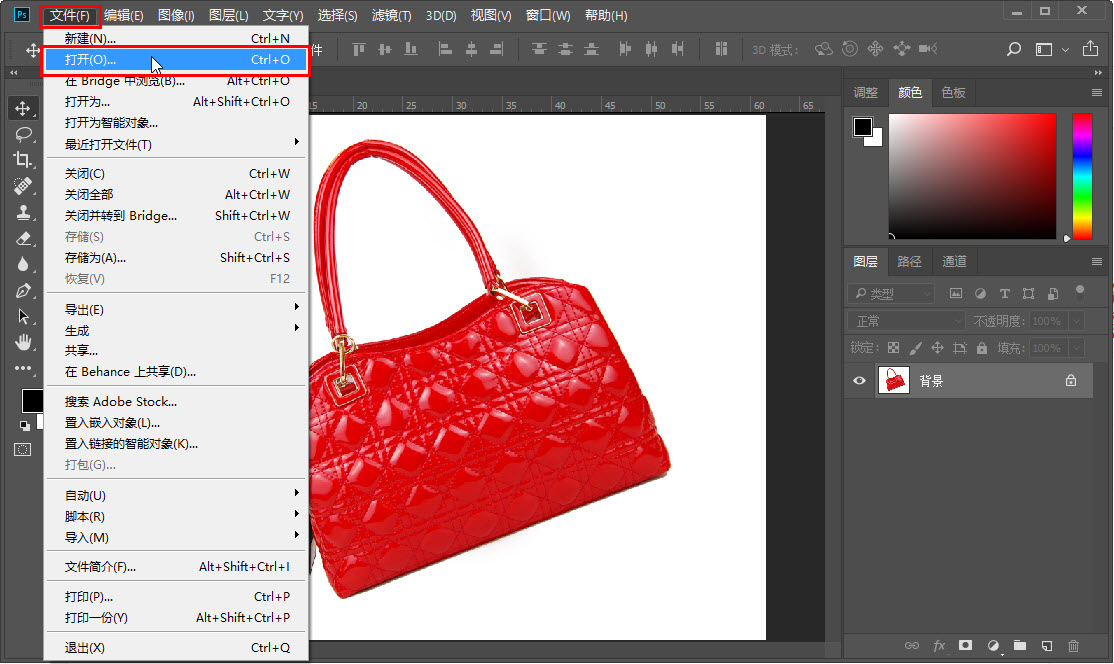
Task: Open the 类型 layer filter dropdown
Action: pyautogui.click(x=892, y=293)
